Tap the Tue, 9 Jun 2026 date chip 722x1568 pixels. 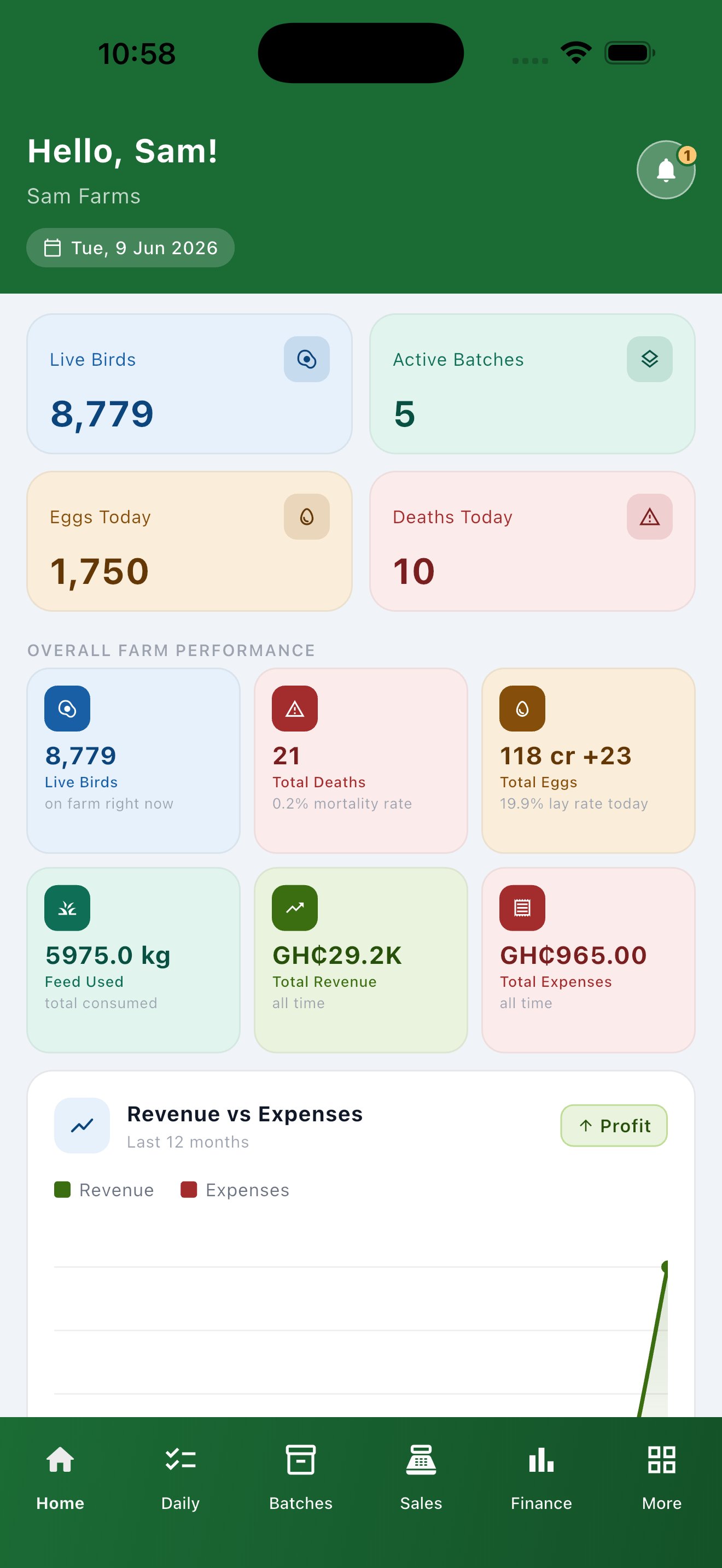130,248
